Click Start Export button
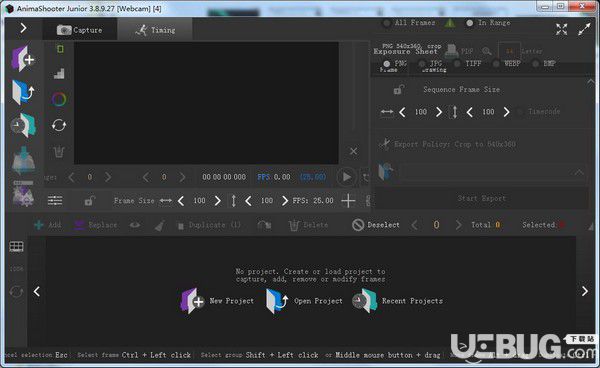The width and height of the screenshot is (600, 368). click(481, 198)
